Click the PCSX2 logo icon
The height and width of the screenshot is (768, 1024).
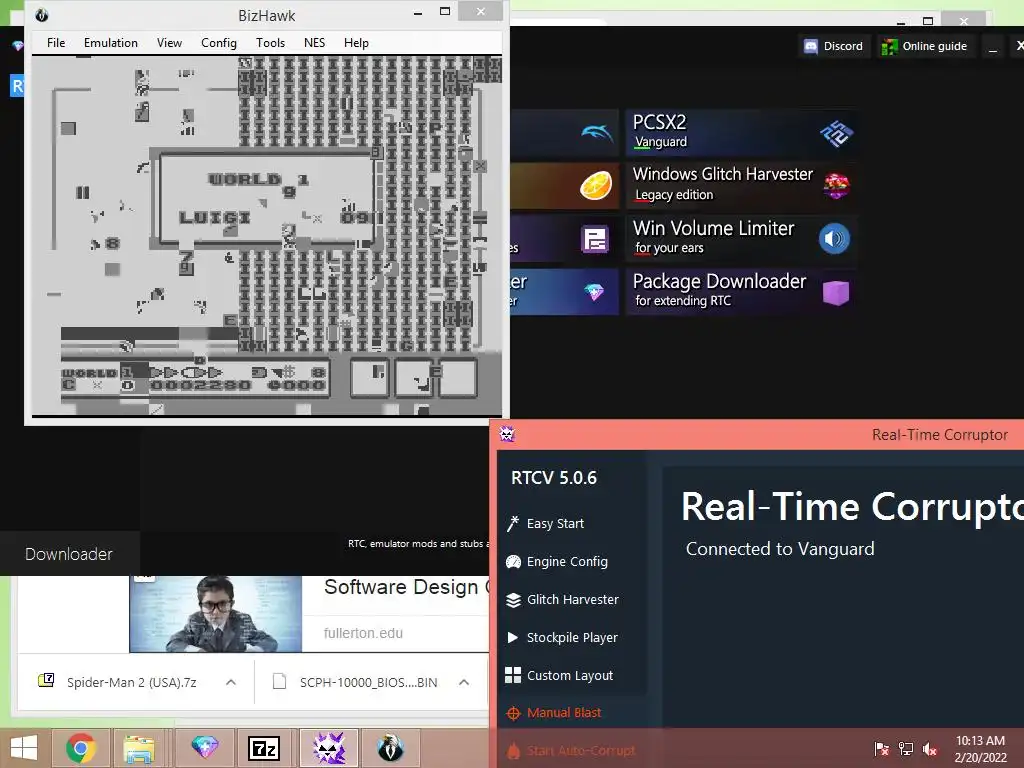[x=836, y=133]
